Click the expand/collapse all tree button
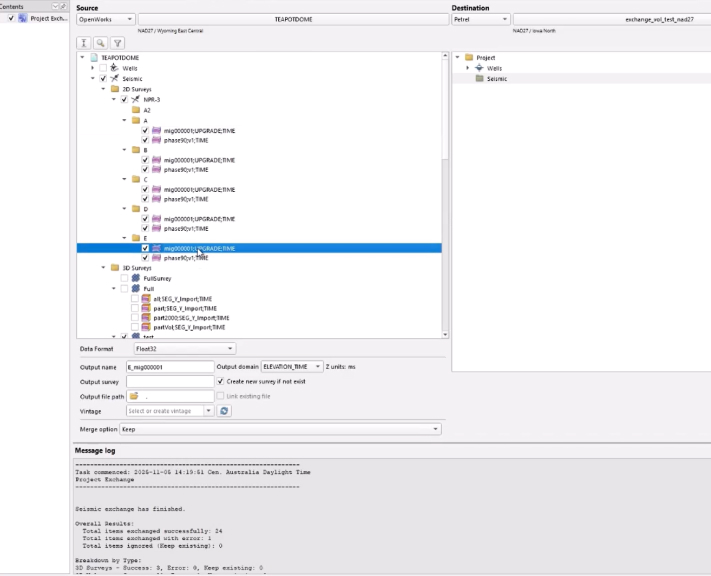Image resolution: width=711 pixels, height=576 pixels. pyautogui.click(x=85, y=43)
